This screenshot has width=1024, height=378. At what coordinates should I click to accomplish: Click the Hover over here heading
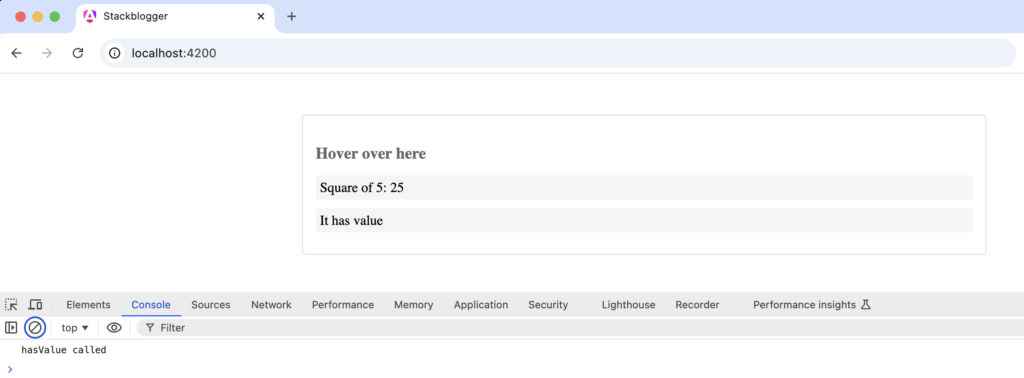pos(371,153)
